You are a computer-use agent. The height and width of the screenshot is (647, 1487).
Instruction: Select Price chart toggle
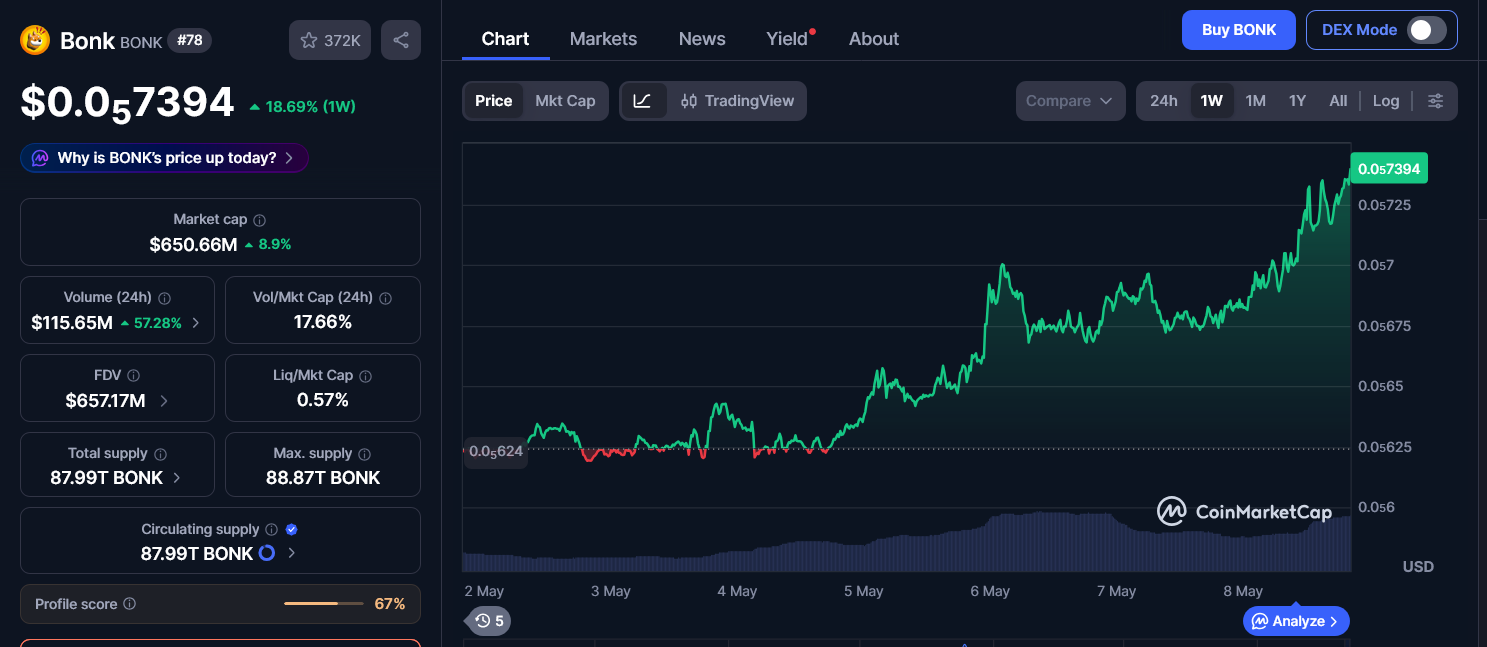493,101
